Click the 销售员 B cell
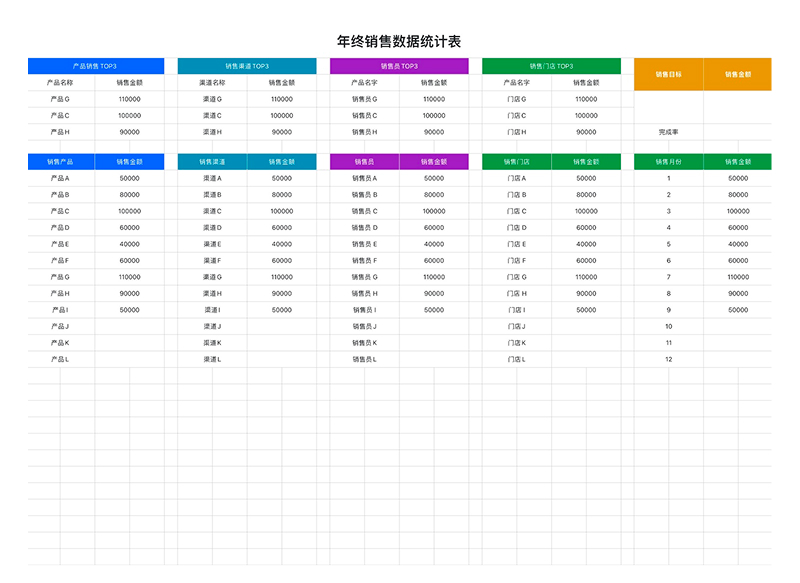Image resolution: width=800 pixels, height=583 pixels. 364,194
